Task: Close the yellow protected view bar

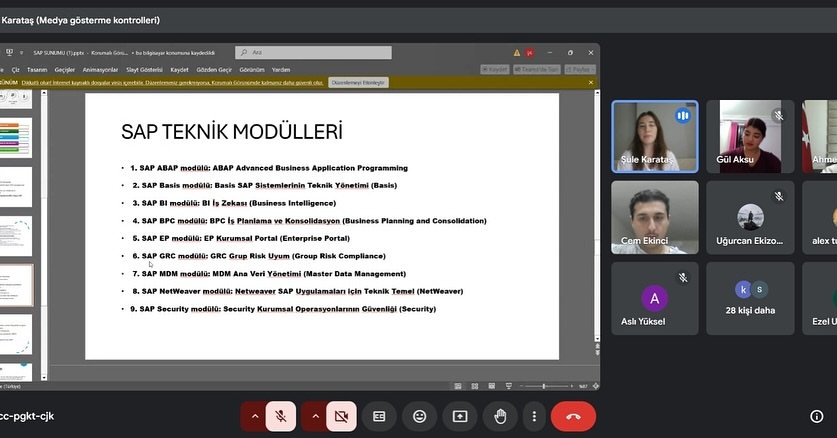Action: coord(590,83)
